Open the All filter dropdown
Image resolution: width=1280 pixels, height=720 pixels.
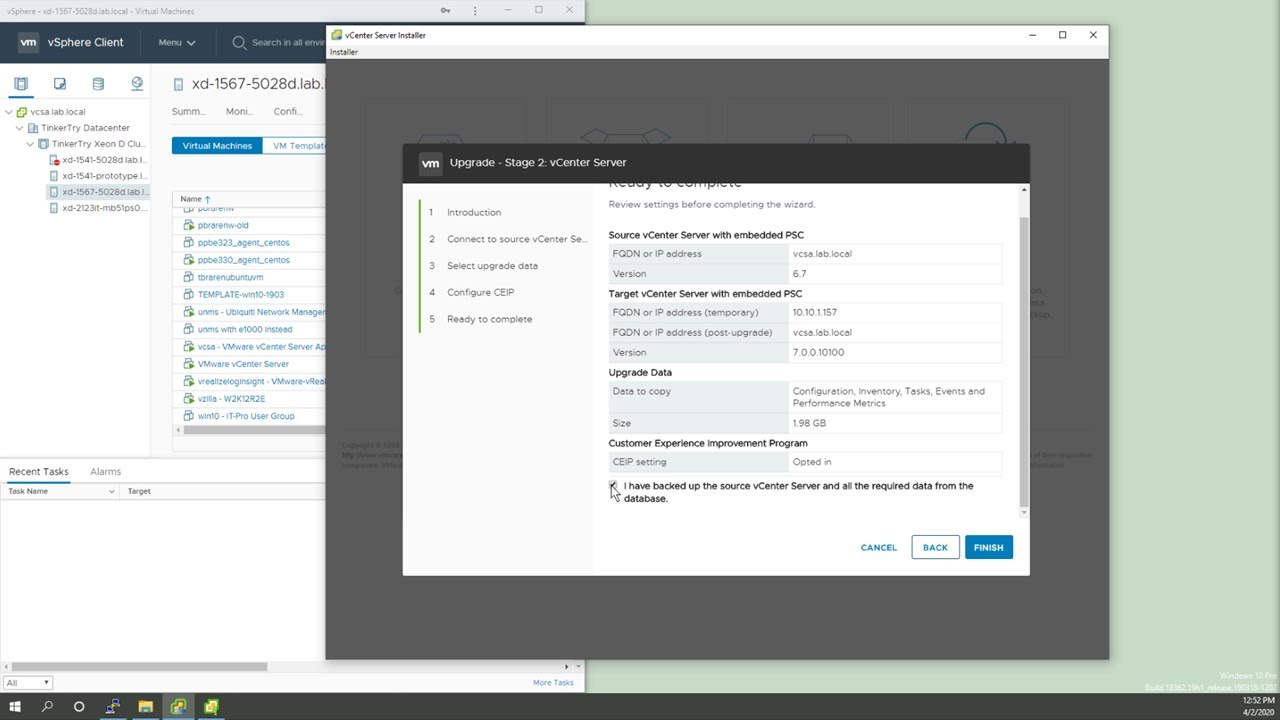pyautogui.click(x=27, y=682)
